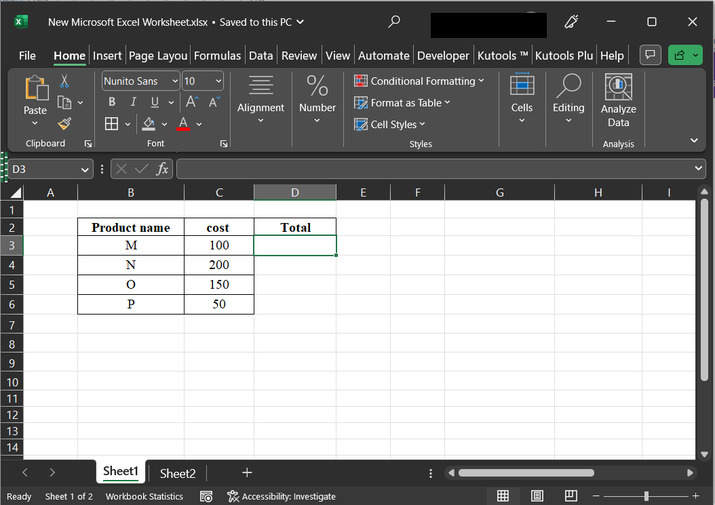Screen dimensions: 715x505
Task: Select the Format Painter brush
Action: [x=65, y=123]
